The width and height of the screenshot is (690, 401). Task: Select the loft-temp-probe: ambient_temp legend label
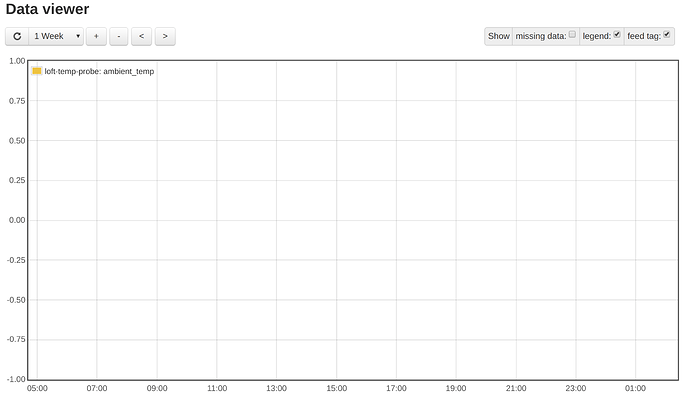(x=99, y=71)
